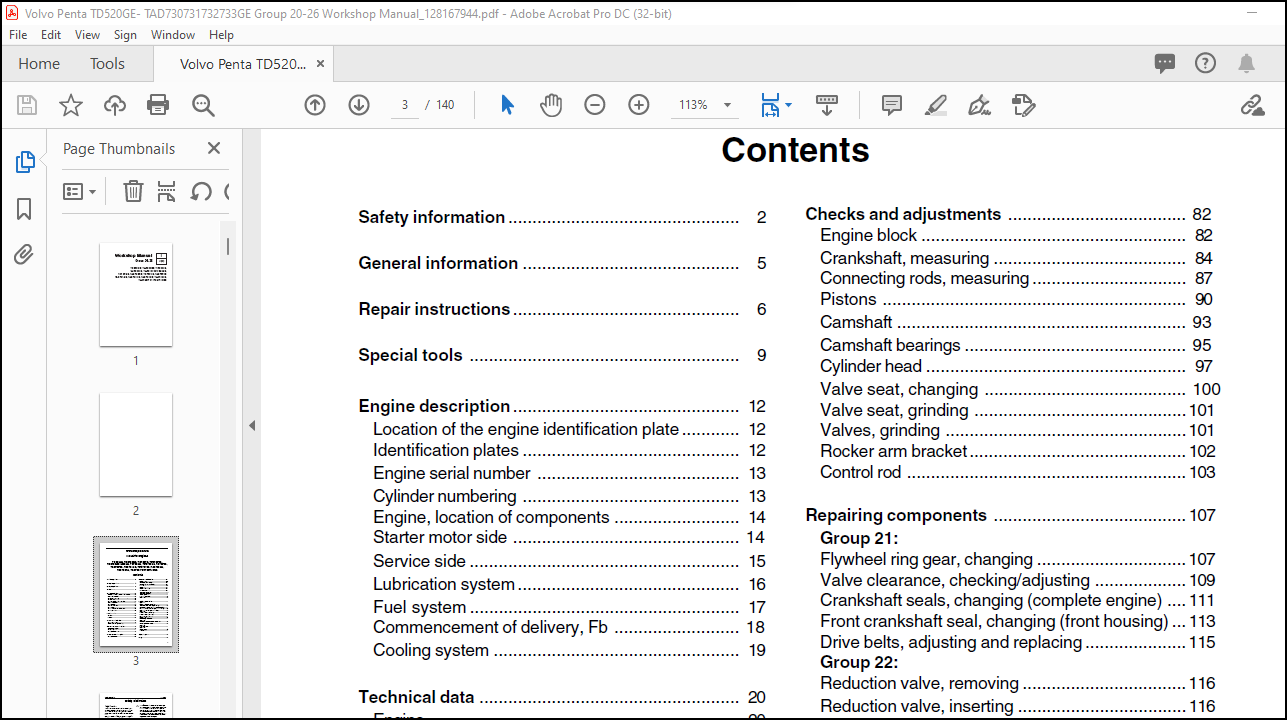Select page 3 thumbnail
Viewport: 1287px width, 720px height.
[136, 594]
